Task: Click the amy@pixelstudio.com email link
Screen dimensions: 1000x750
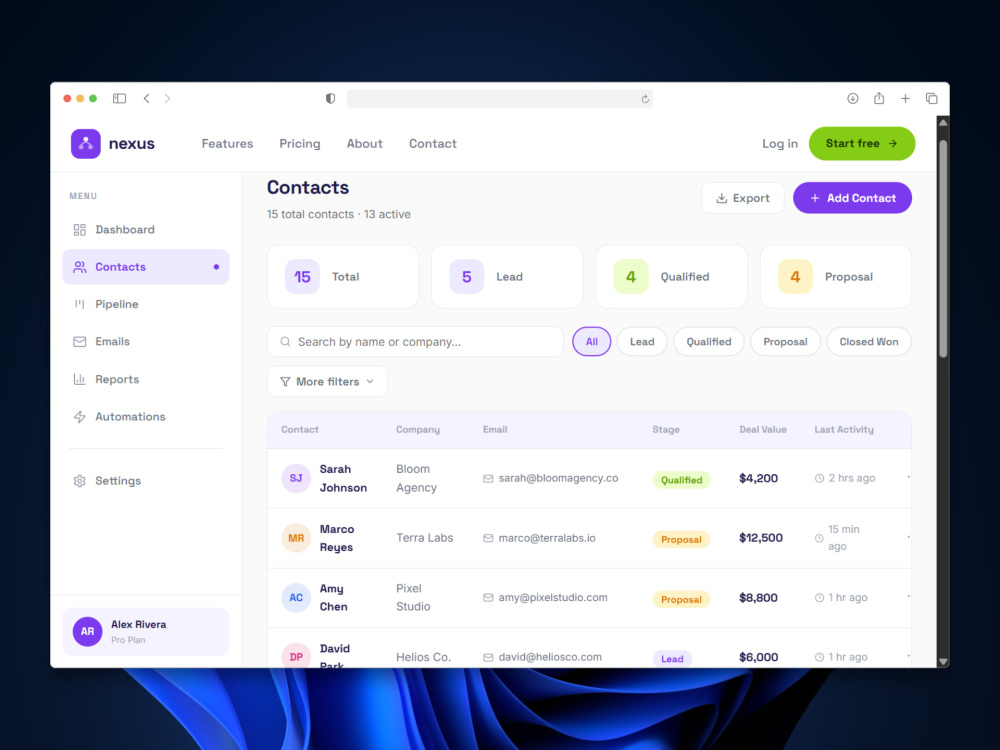Action: coord(553,598)
